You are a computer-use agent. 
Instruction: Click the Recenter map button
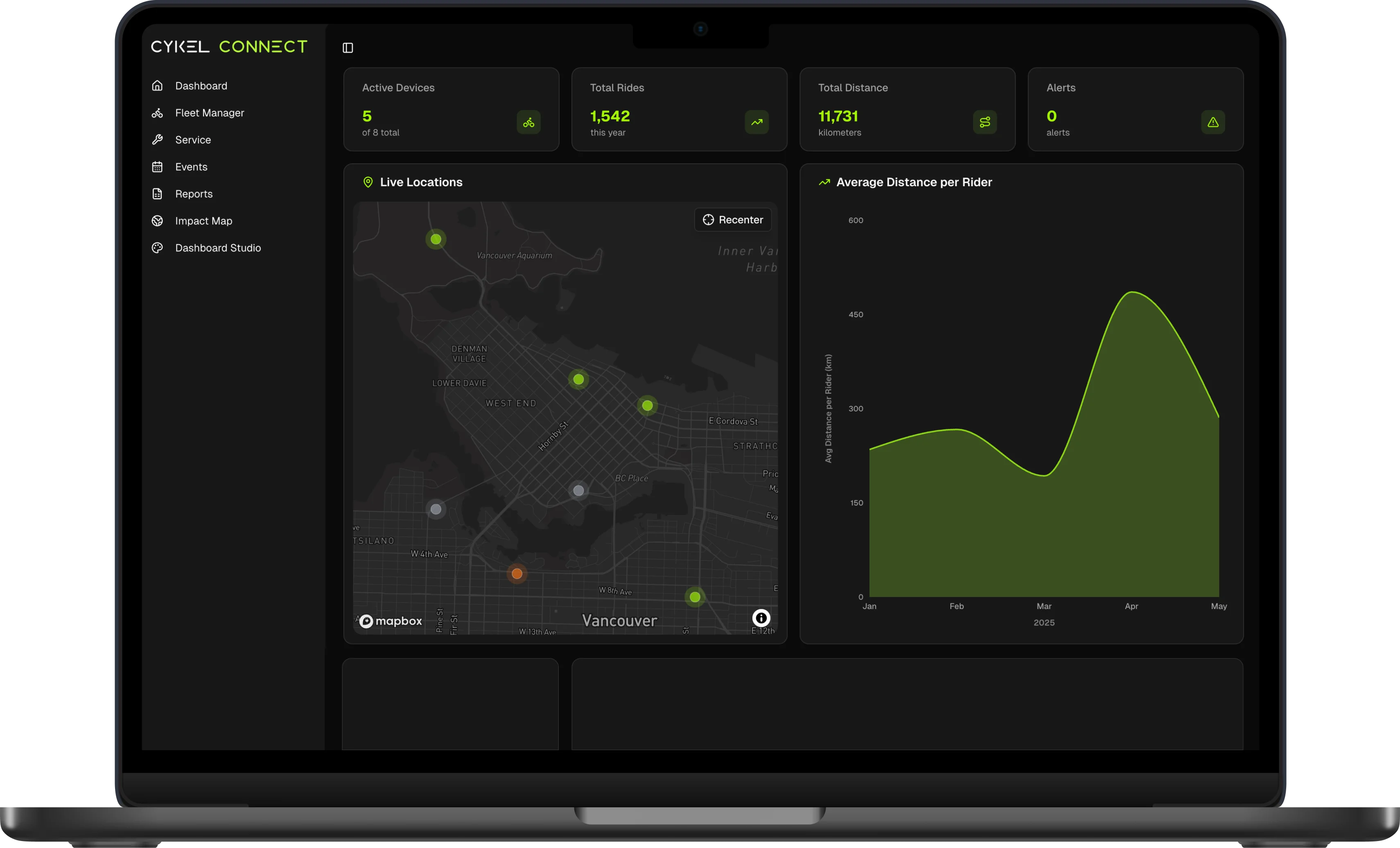coord(732,220)
